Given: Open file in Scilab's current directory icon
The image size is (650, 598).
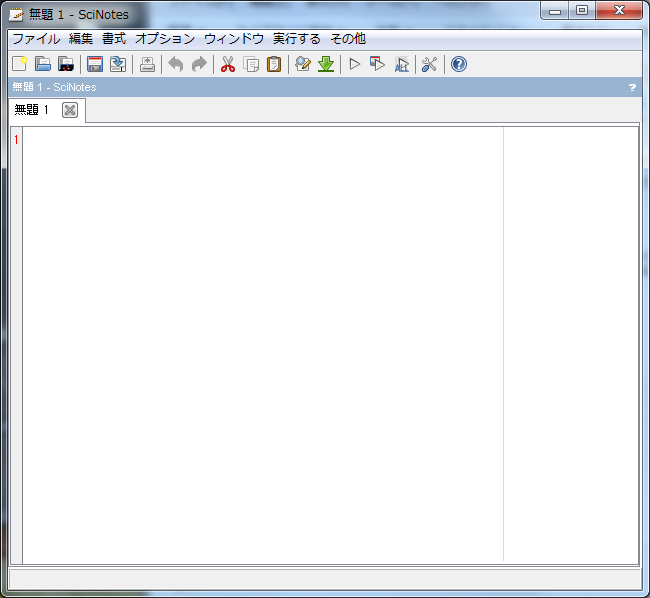Looking at the screenshot, I should [66, 64].
